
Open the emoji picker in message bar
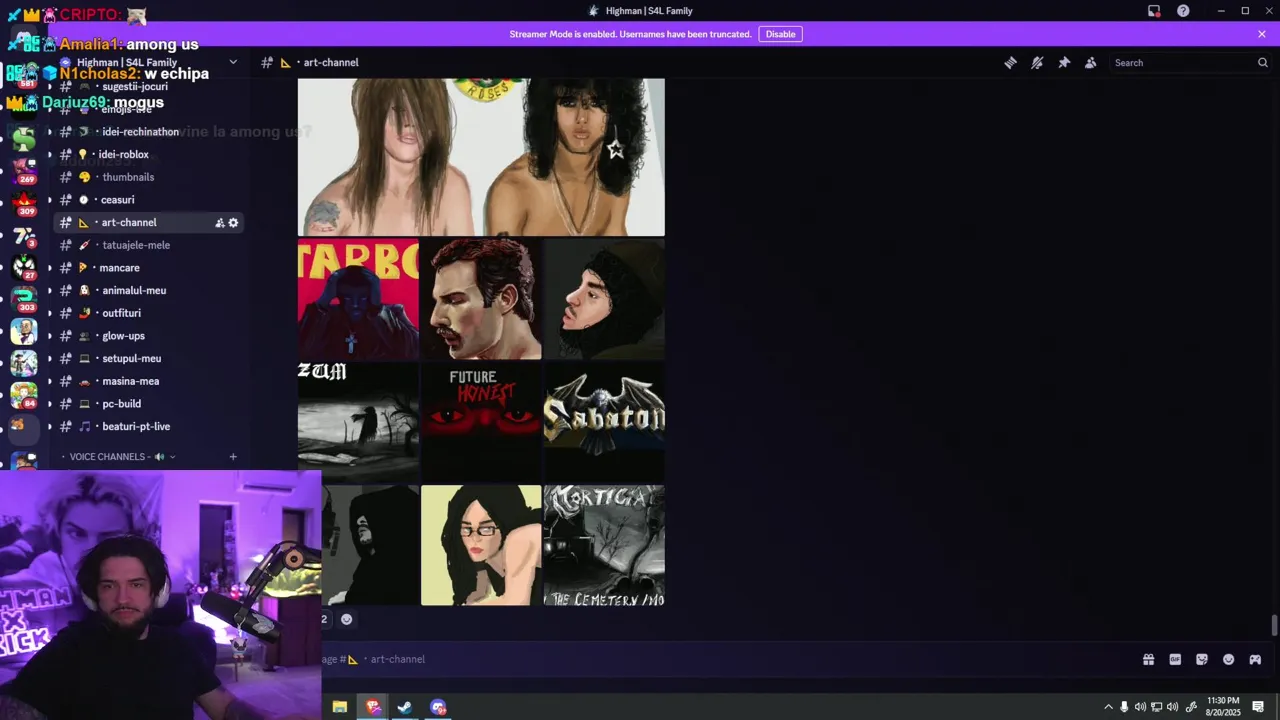(1228, 659)
